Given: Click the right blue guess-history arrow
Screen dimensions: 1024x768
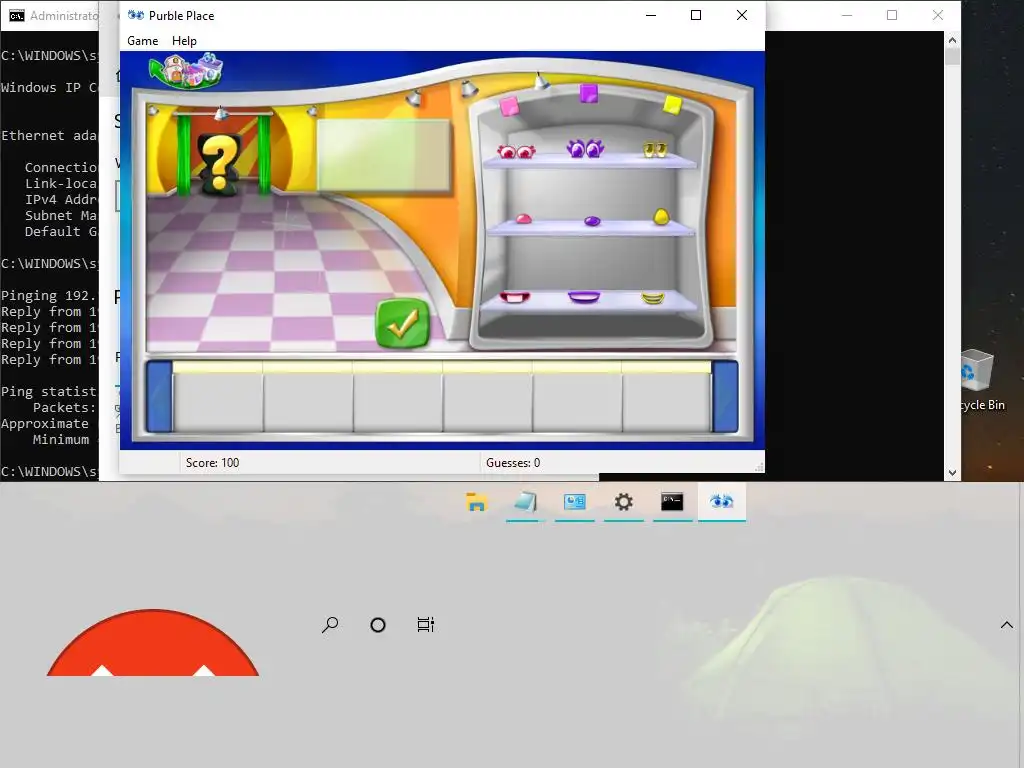Looking at the screenshot, I should click(725, 396).
